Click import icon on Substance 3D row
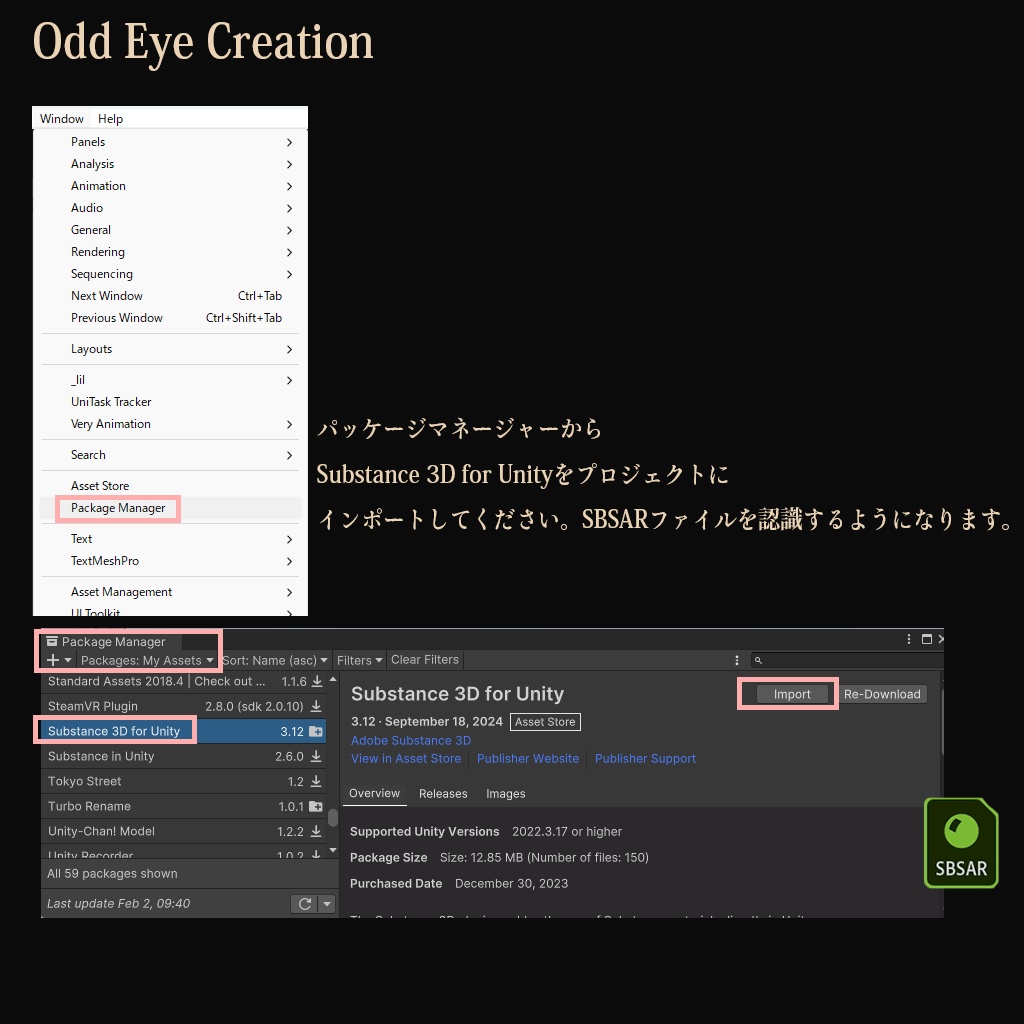 315,731
